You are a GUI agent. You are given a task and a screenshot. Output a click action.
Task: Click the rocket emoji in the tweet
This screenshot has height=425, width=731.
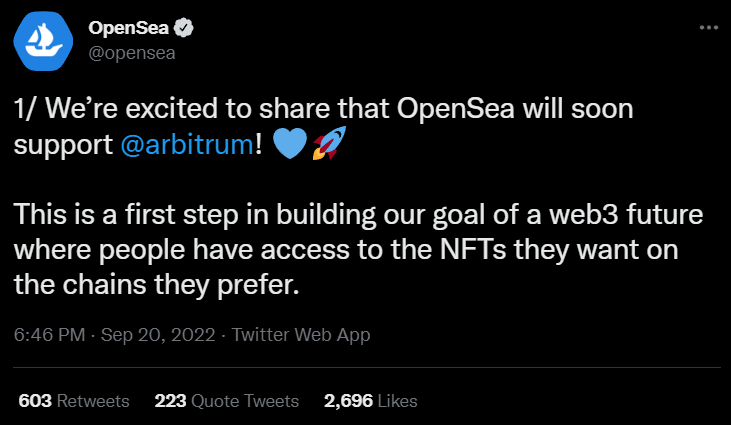(330, 143)
